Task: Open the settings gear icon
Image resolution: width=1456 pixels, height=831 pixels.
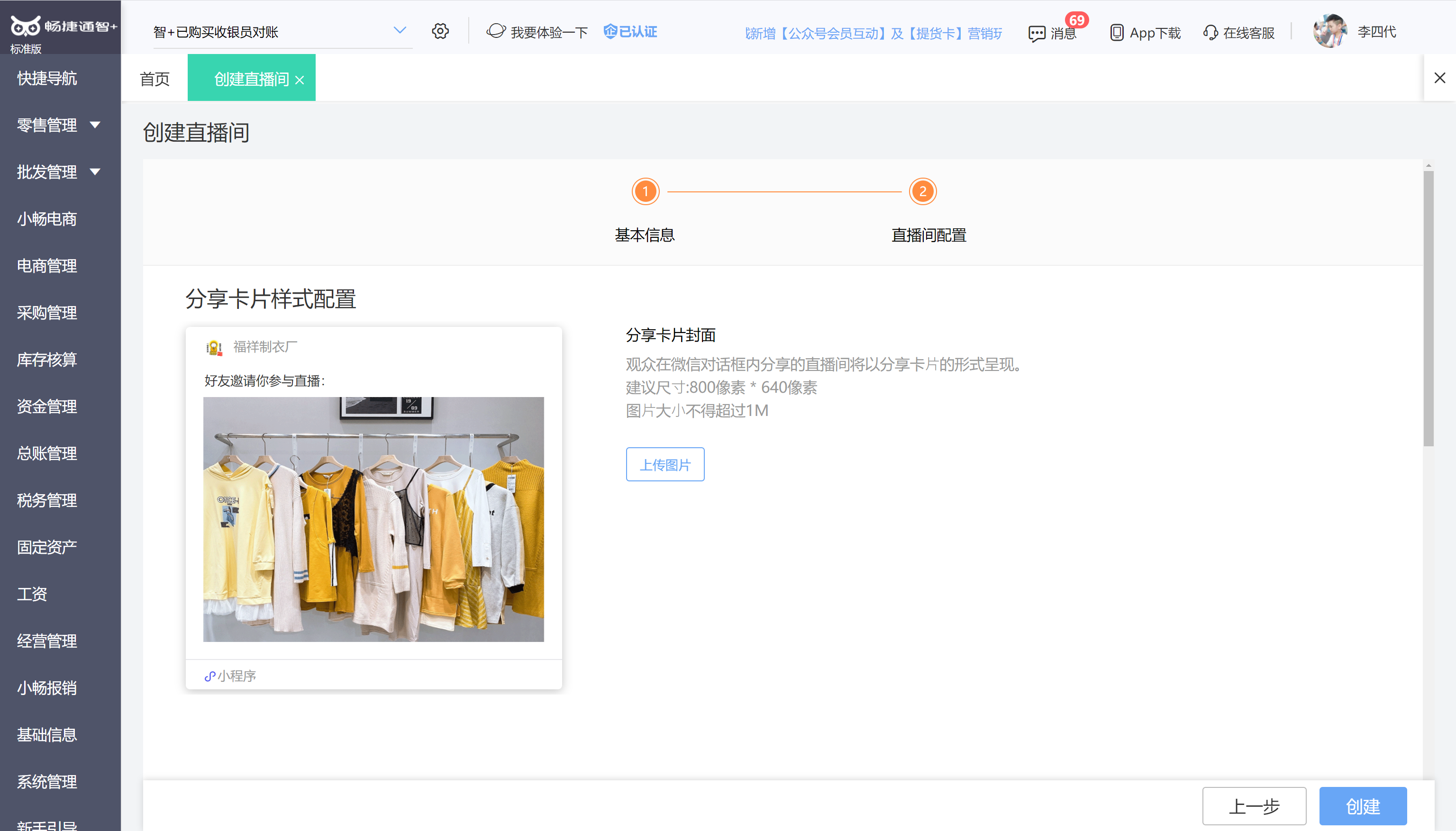Action: [x=440, y=31]
